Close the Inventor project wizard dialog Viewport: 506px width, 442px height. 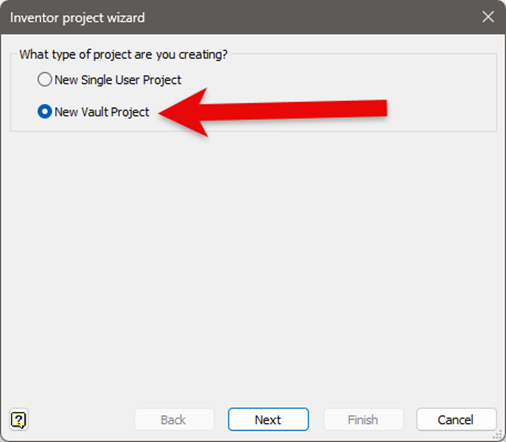point(488,17)
